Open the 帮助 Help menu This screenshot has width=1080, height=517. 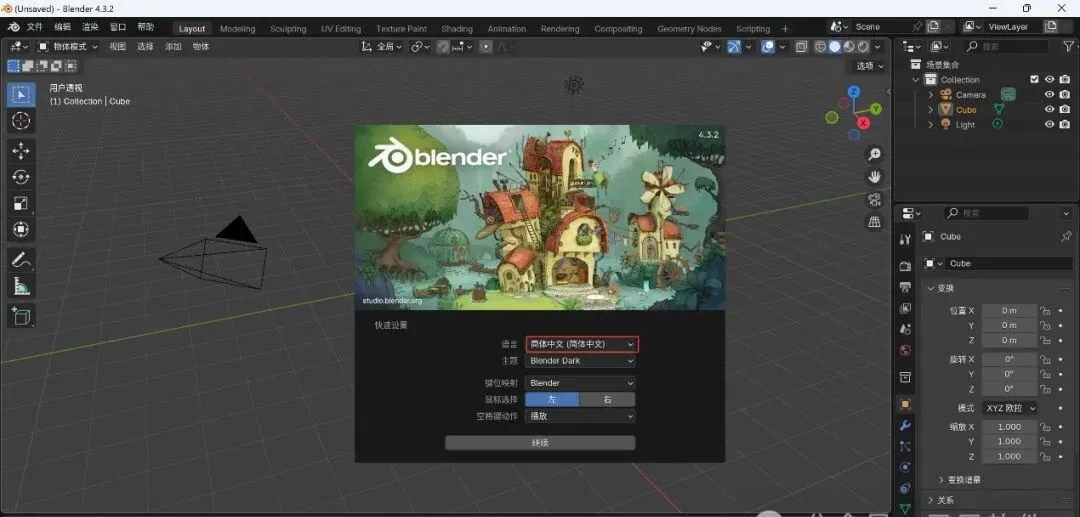145,28
